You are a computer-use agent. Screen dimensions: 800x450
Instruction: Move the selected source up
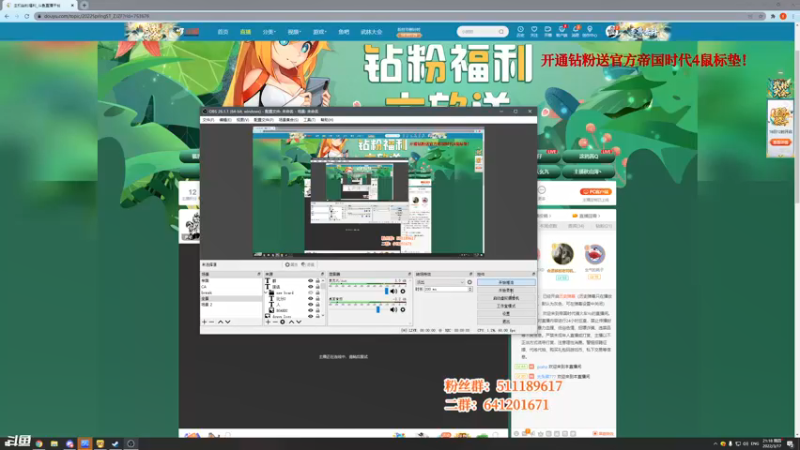point(291,322)
